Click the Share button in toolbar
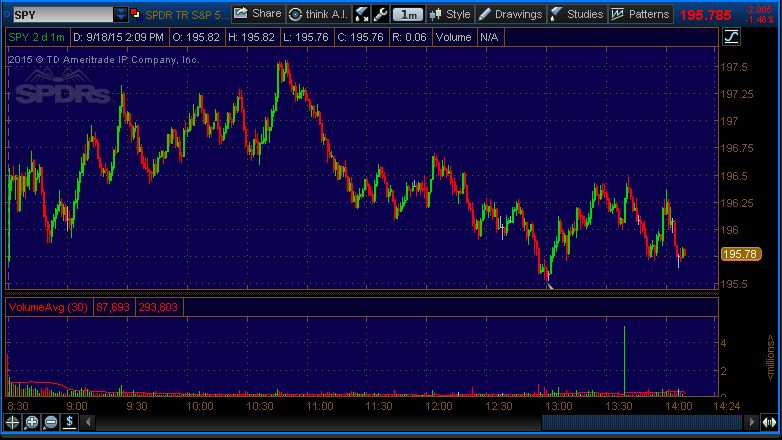Screen dimensions: 782x440 [x=258, y=14]
